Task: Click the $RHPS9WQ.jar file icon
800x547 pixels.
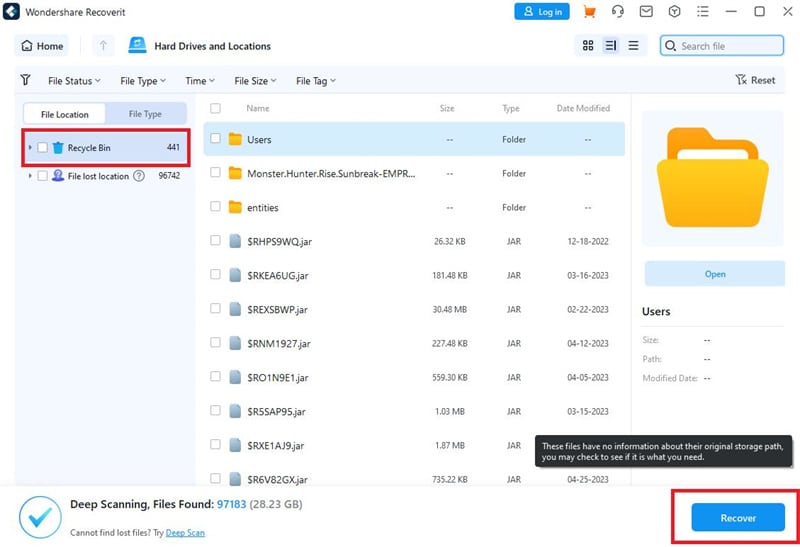Action: pos(235,241)
